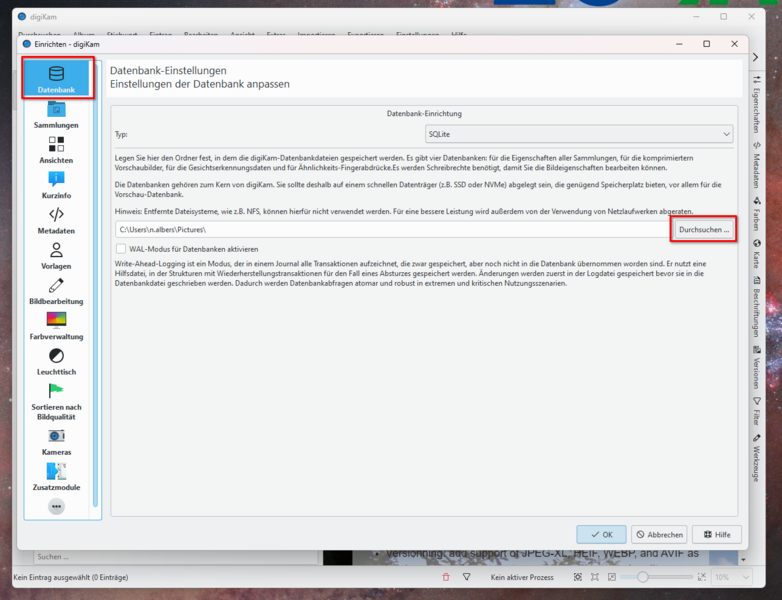Open Karte tab in right sidebar
The width and height of the screenshot is (782, 600).
757,254
